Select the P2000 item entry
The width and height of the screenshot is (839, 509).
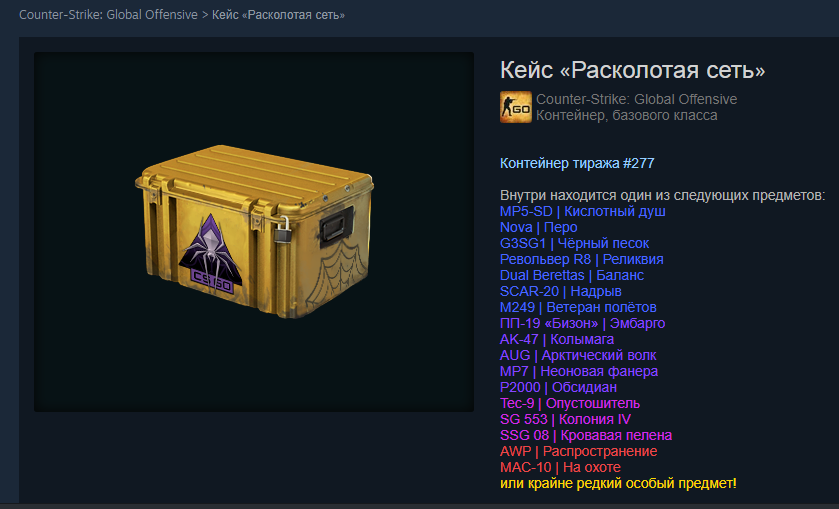[x=558, y=388]
